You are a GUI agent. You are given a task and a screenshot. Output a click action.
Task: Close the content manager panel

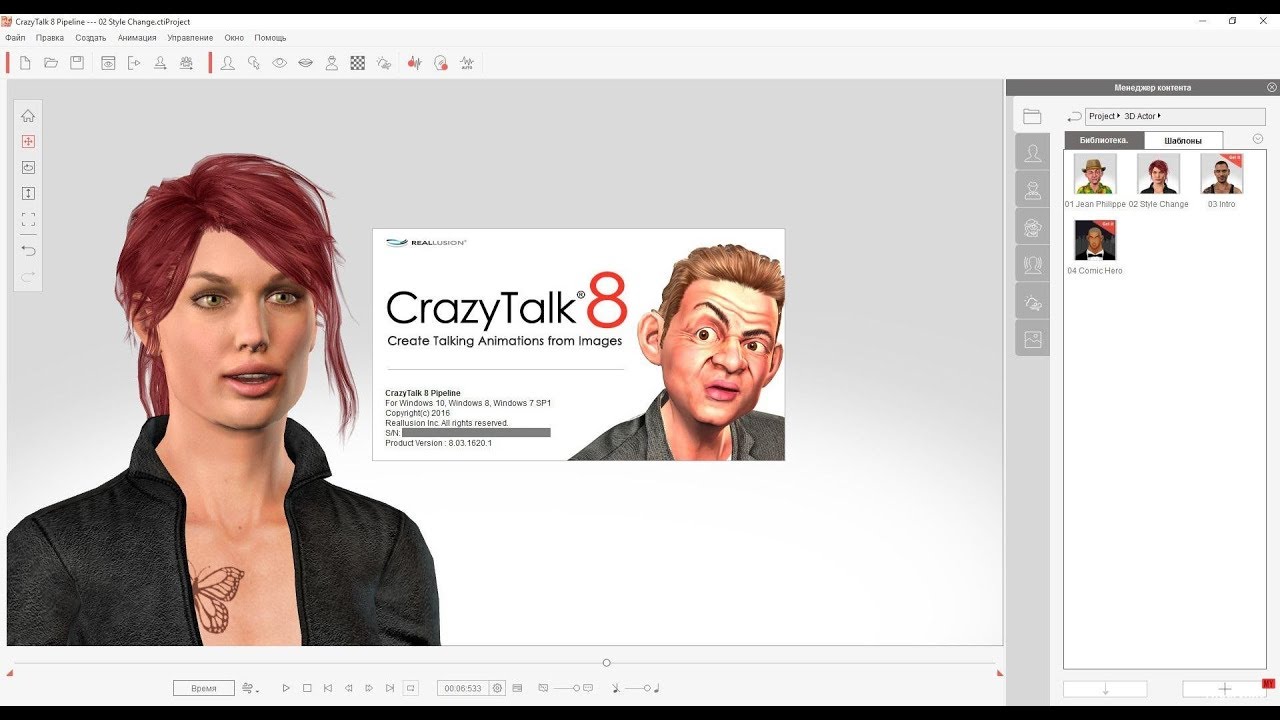click(1271, 88)
